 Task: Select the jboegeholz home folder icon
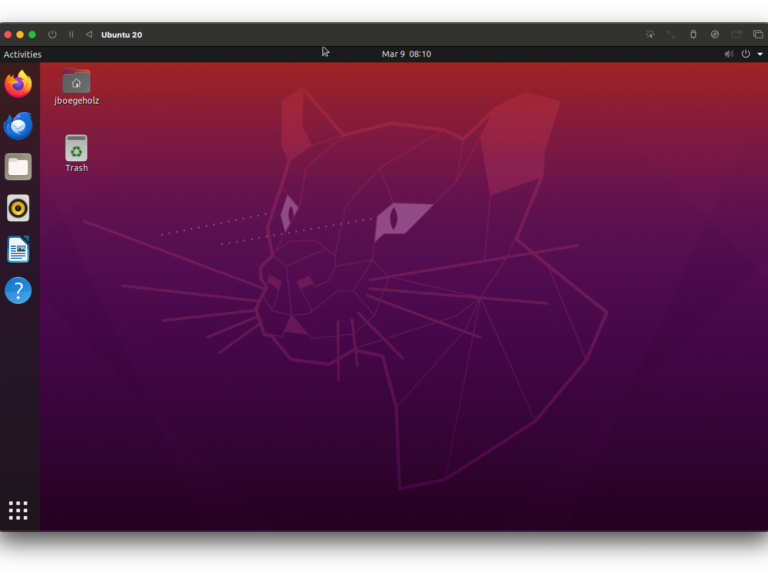[76, 83]
